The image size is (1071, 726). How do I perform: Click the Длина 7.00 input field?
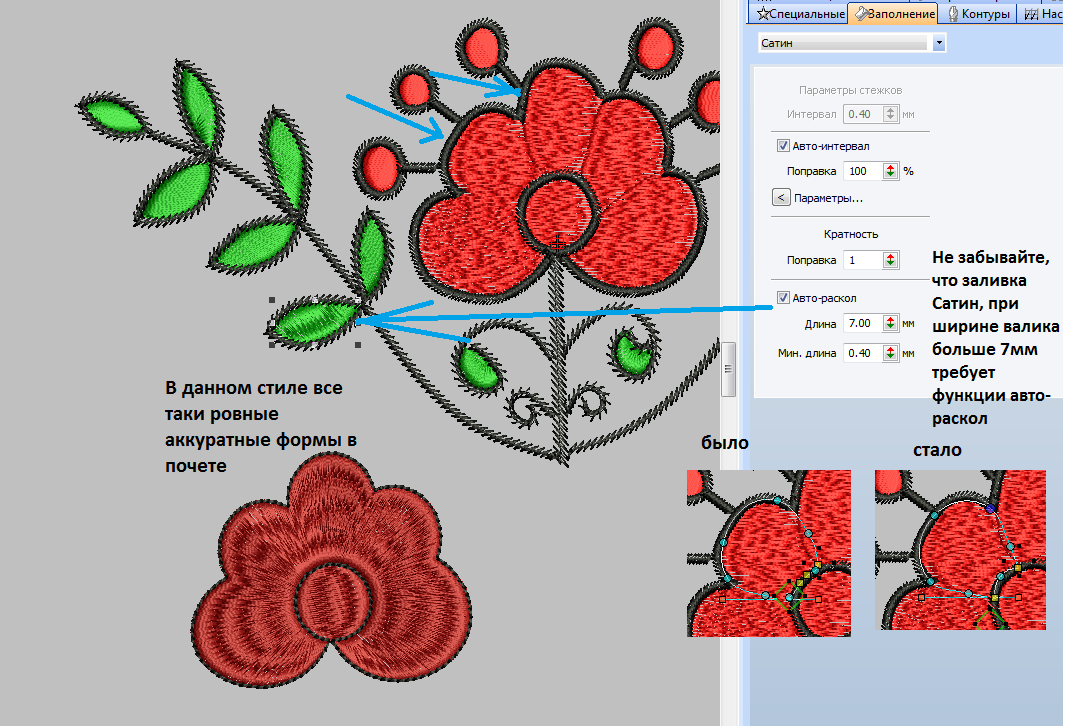point(861,324)
